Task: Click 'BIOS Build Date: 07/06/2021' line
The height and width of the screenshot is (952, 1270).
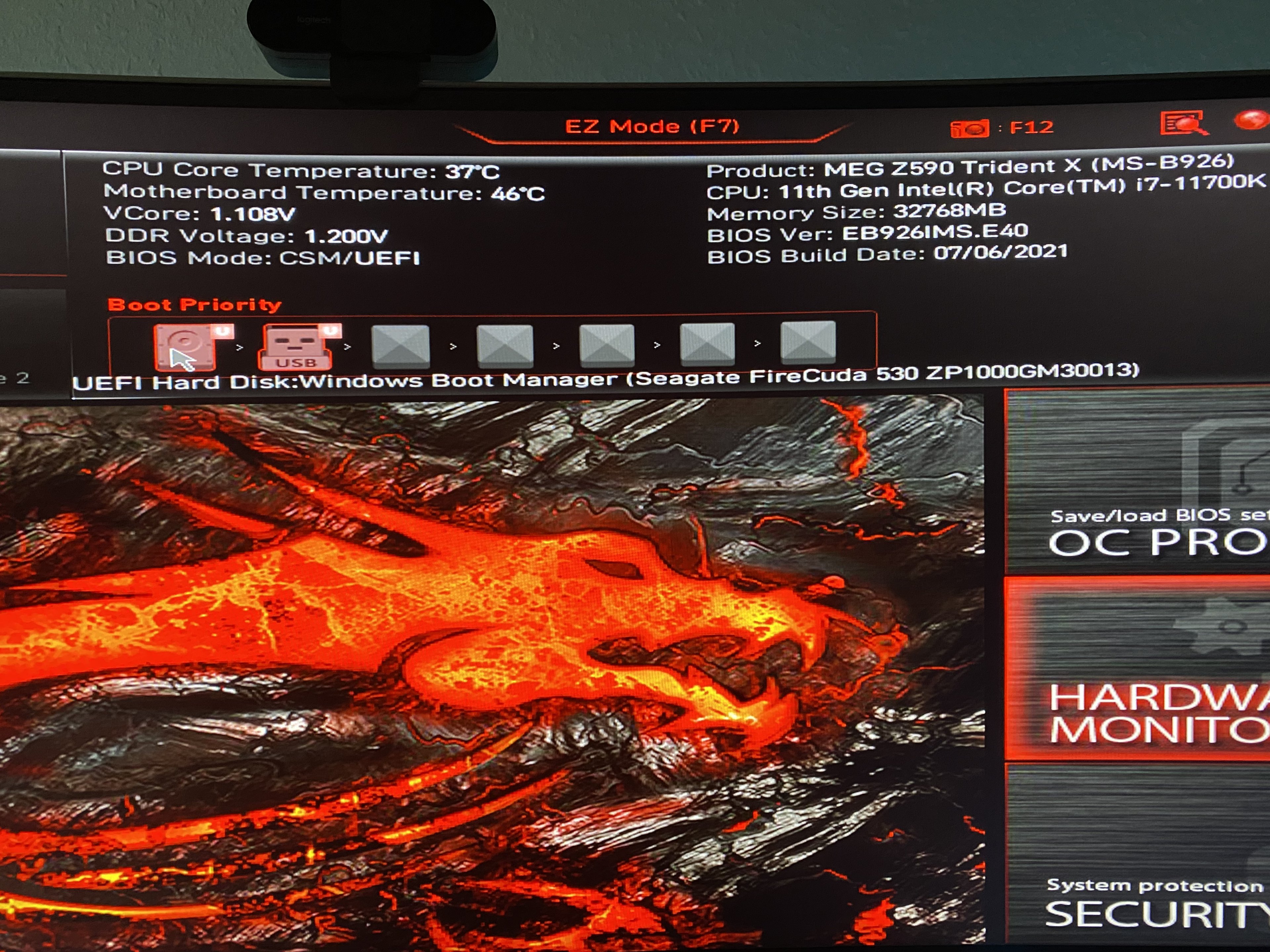Action: click(x=887, y=254)
